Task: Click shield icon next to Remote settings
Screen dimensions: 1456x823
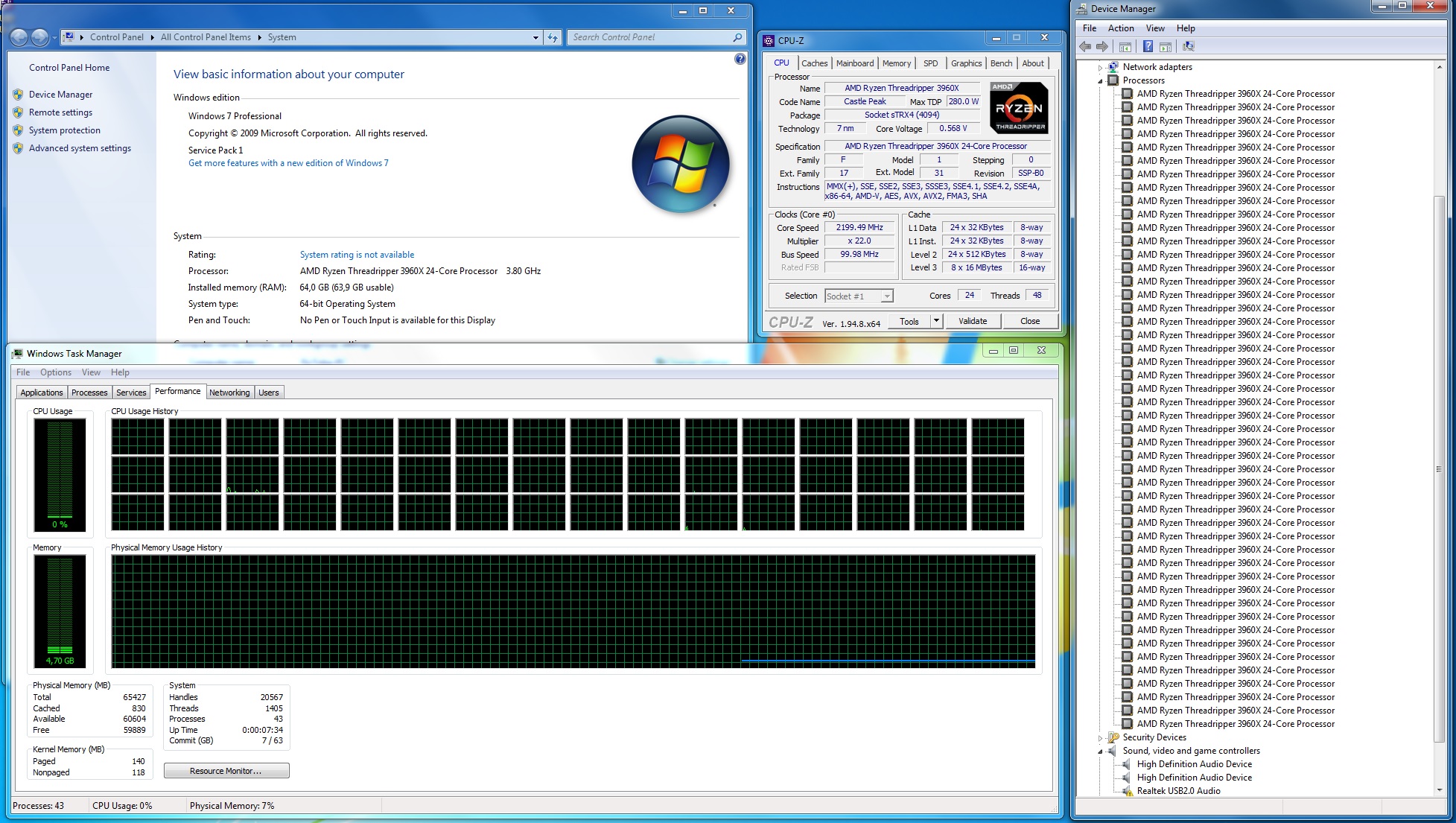Action: point(18,112)
